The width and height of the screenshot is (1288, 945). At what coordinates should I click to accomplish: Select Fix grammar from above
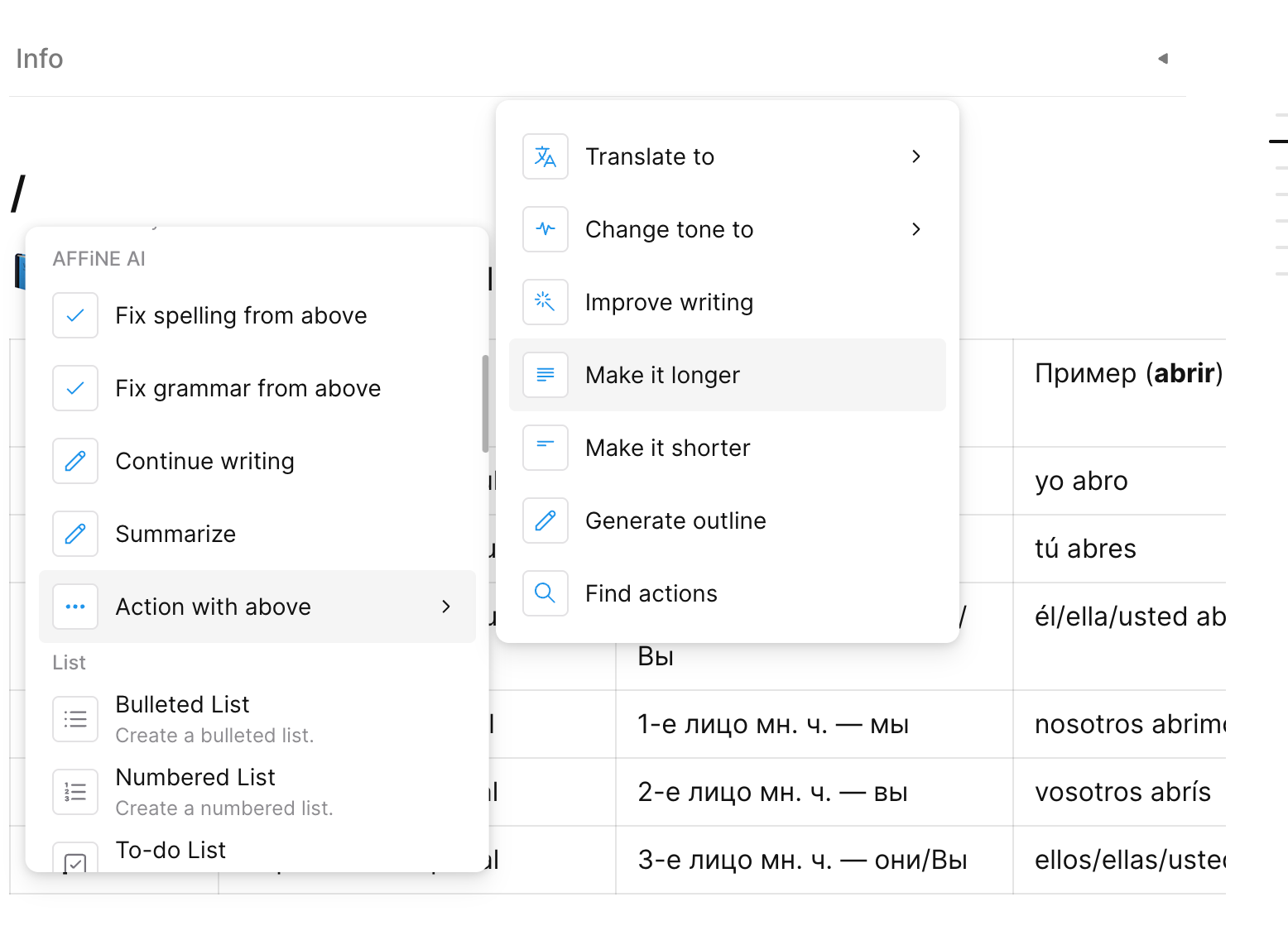tap(248, 388)
